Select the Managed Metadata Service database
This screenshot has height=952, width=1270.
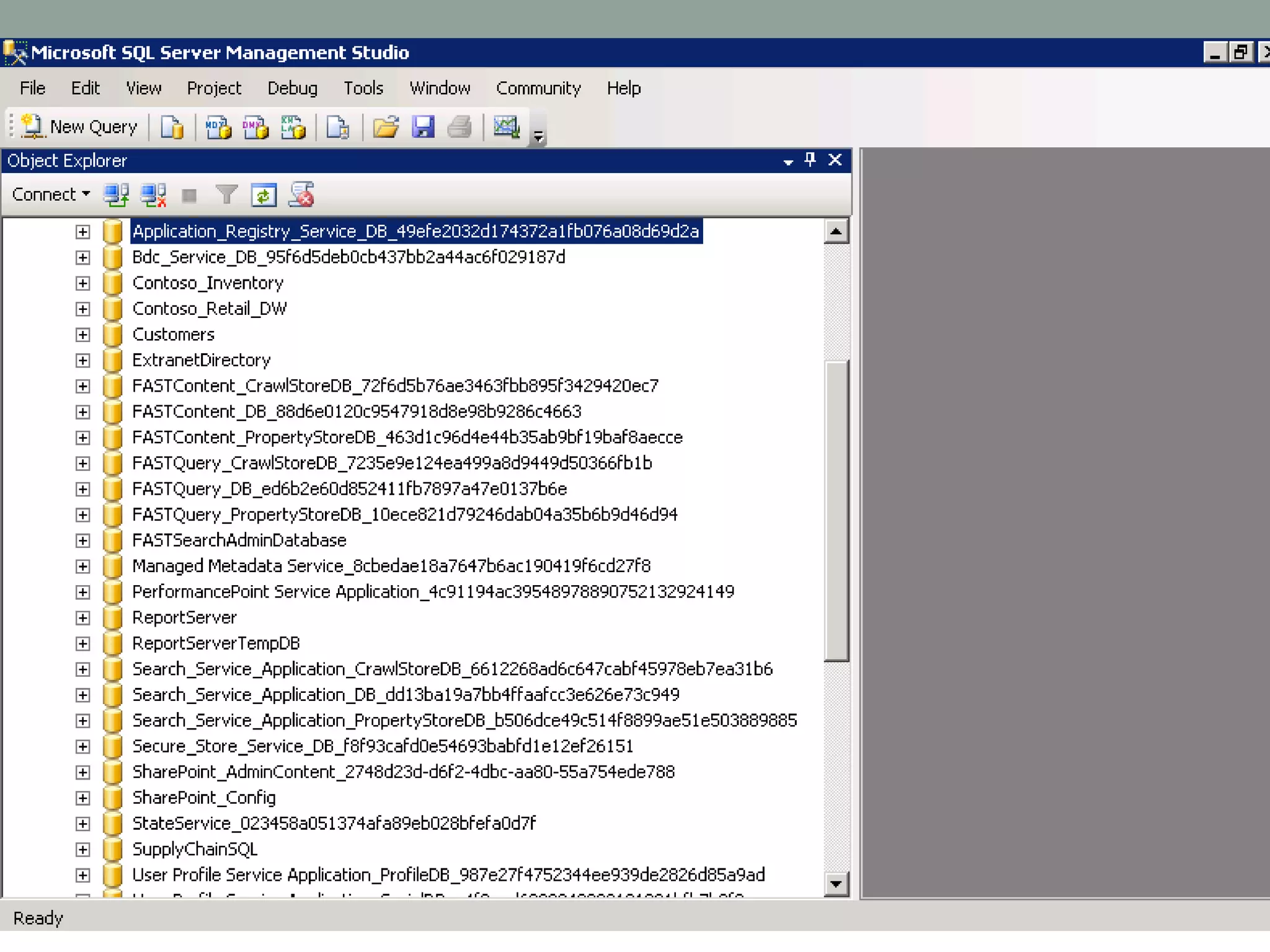coord(391,566)
